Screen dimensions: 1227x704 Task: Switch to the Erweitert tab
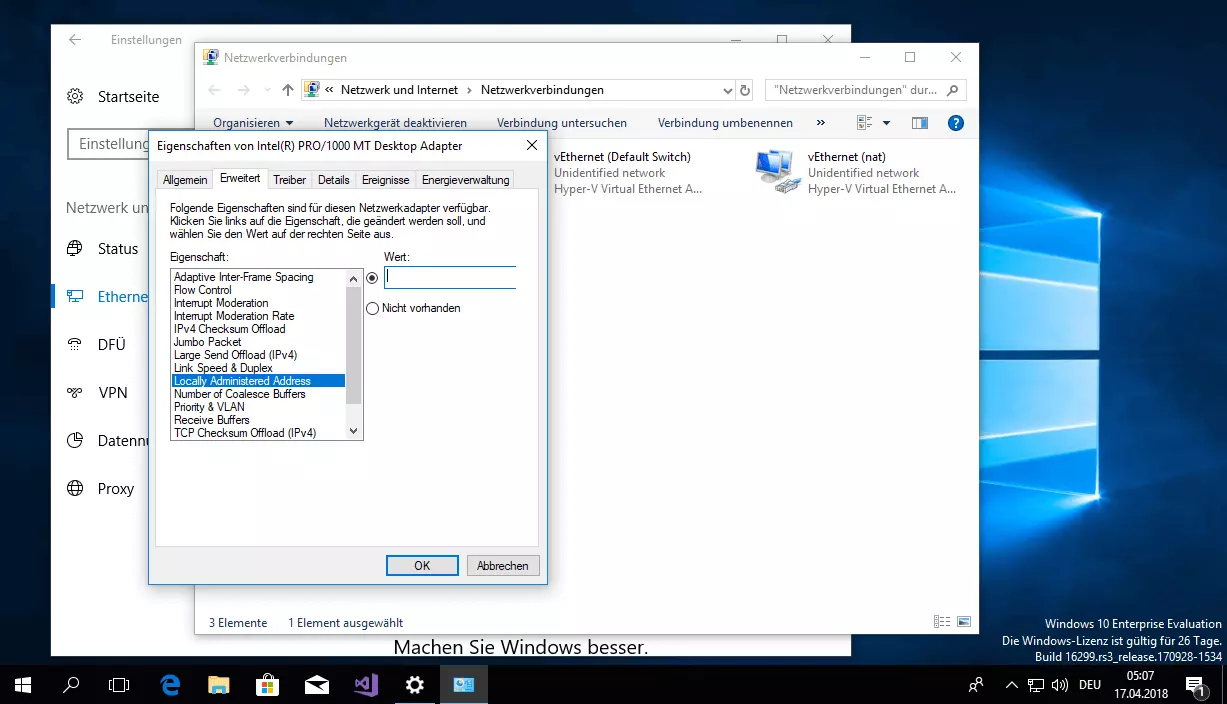point(240,178)
